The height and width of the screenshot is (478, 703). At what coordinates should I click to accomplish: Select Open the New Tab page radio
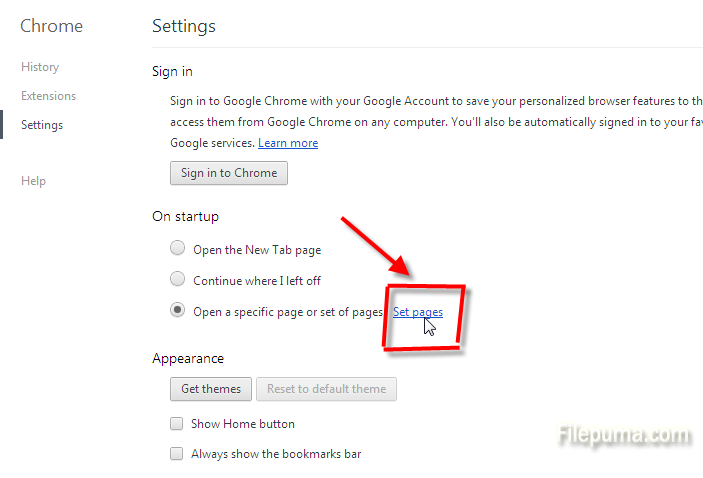[177, 249]
